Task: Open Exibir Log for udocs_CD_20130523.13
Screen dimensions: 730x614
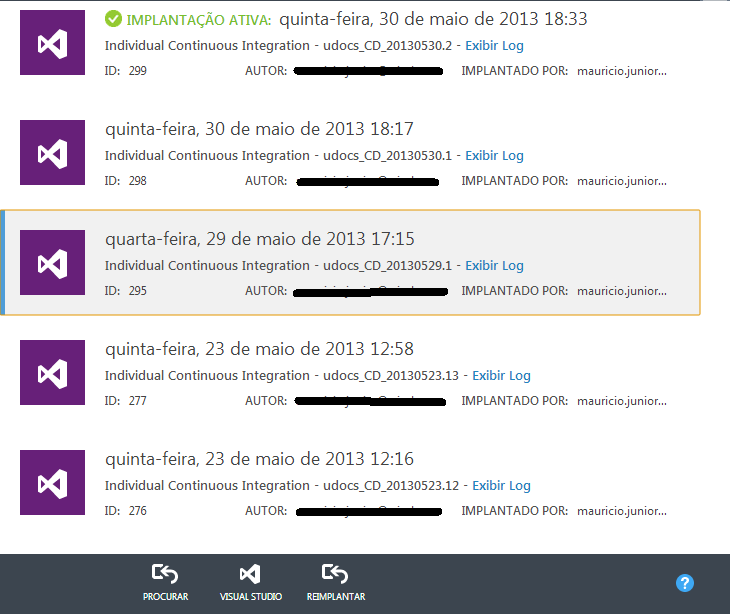Action: click(501, 375)
